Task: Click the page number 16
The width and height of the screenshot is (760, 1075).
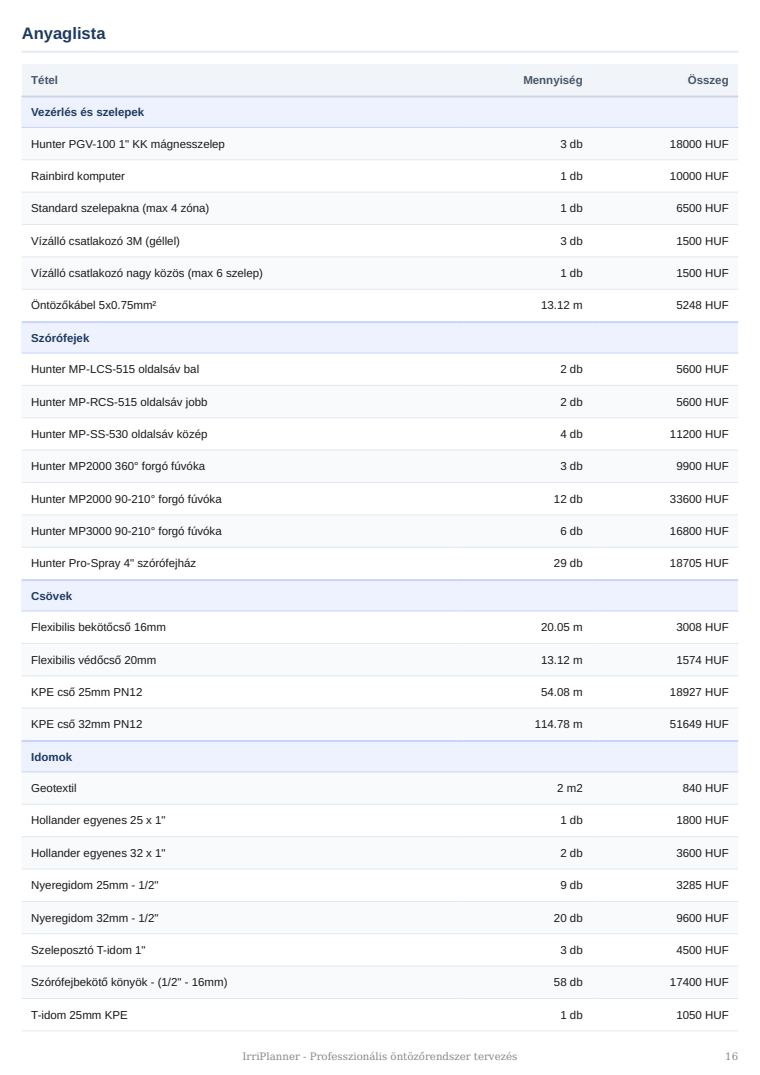Action: pos(731,1056)
